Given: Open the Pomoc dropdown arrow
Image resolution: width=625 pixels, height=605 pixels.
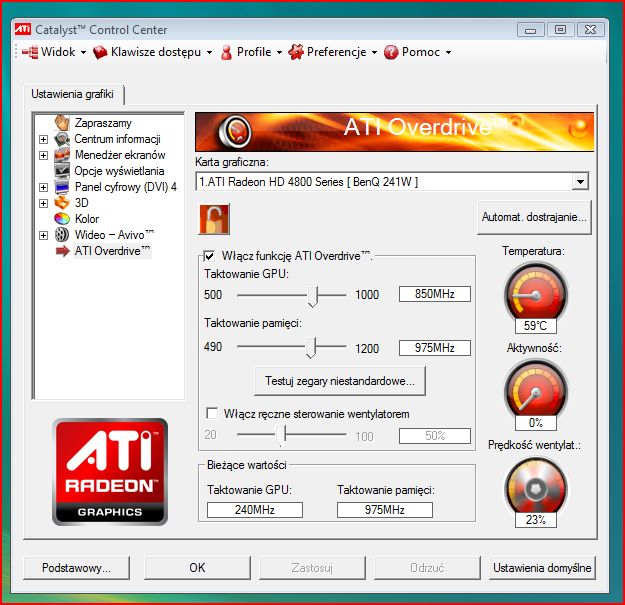Looking at the screenshot, I should point(448,52).
